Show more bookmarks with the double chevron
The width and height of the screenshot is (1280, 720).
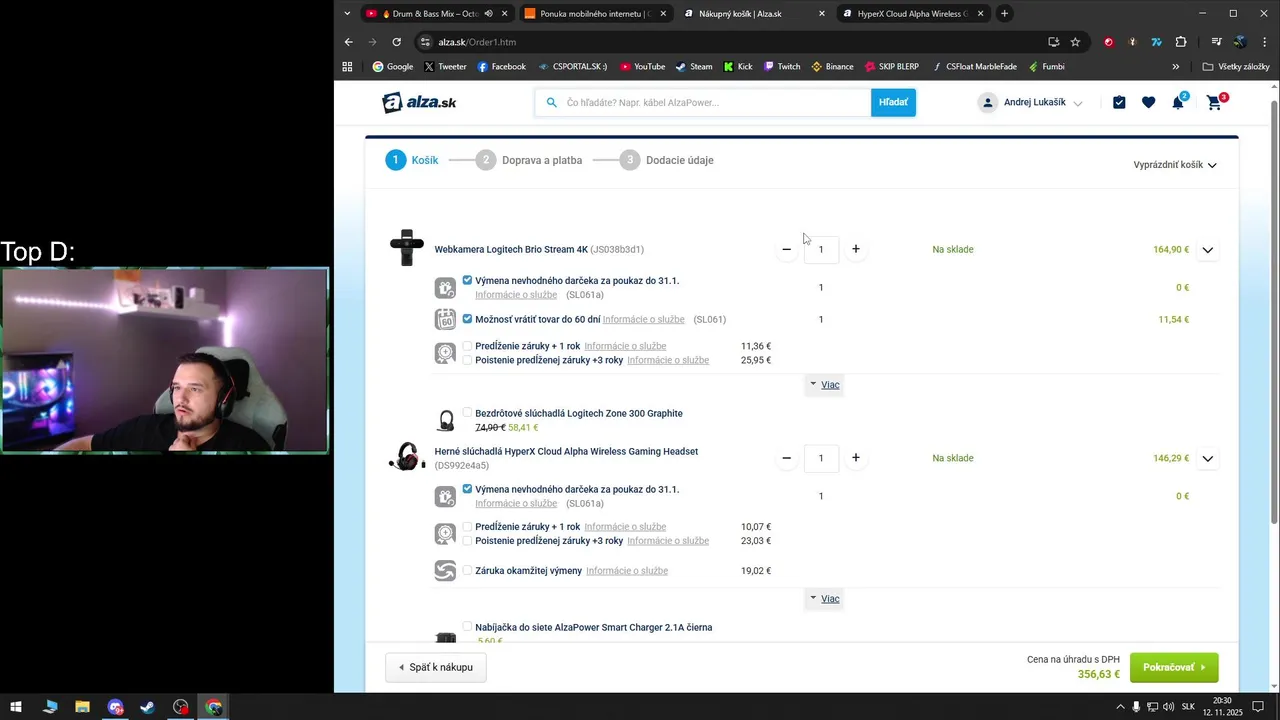[1176, 67]
